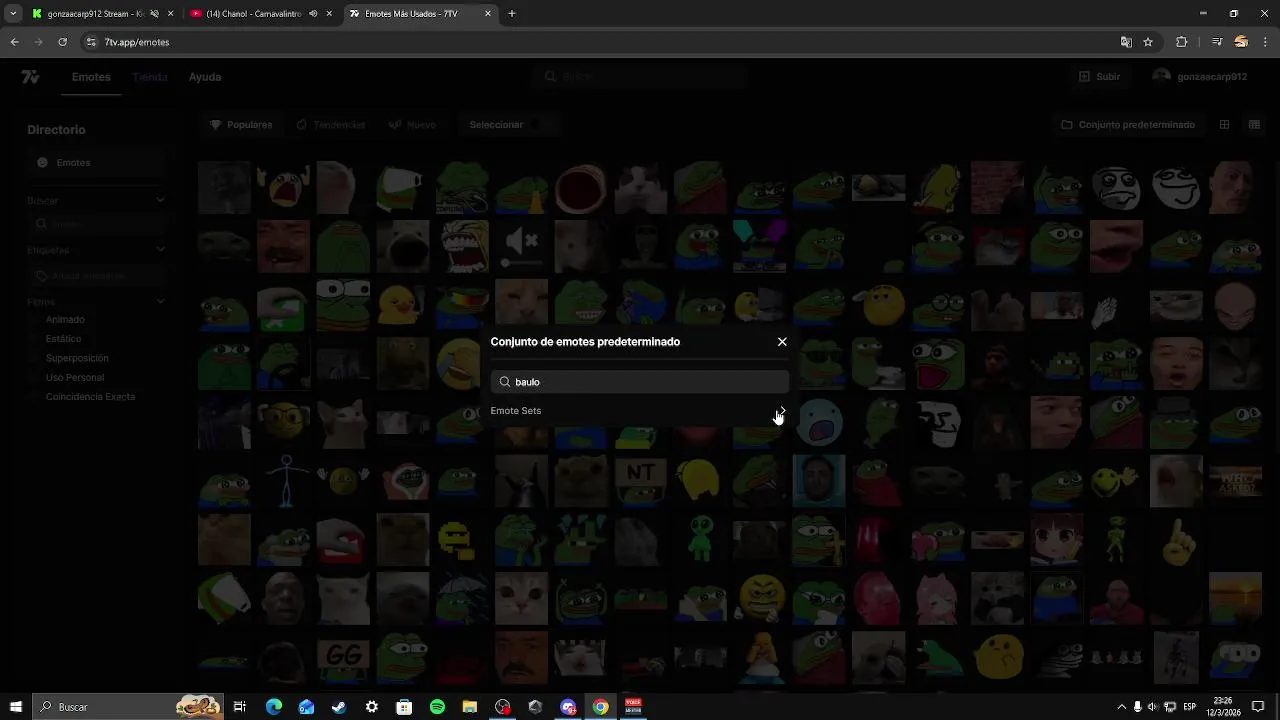Collapse the Filtros sidebar section
1280x720 pixels.
coord(161,301)
